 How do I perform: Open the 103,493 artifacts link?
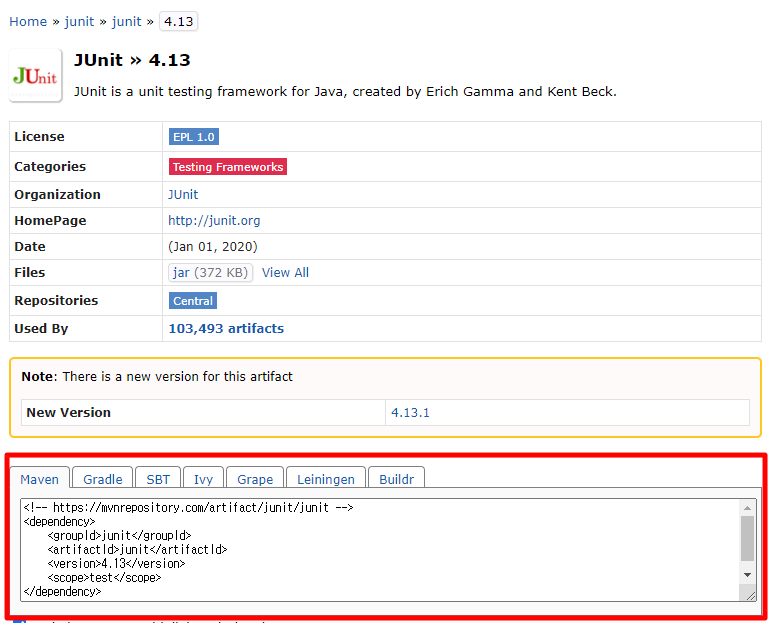tap(226, 329)
